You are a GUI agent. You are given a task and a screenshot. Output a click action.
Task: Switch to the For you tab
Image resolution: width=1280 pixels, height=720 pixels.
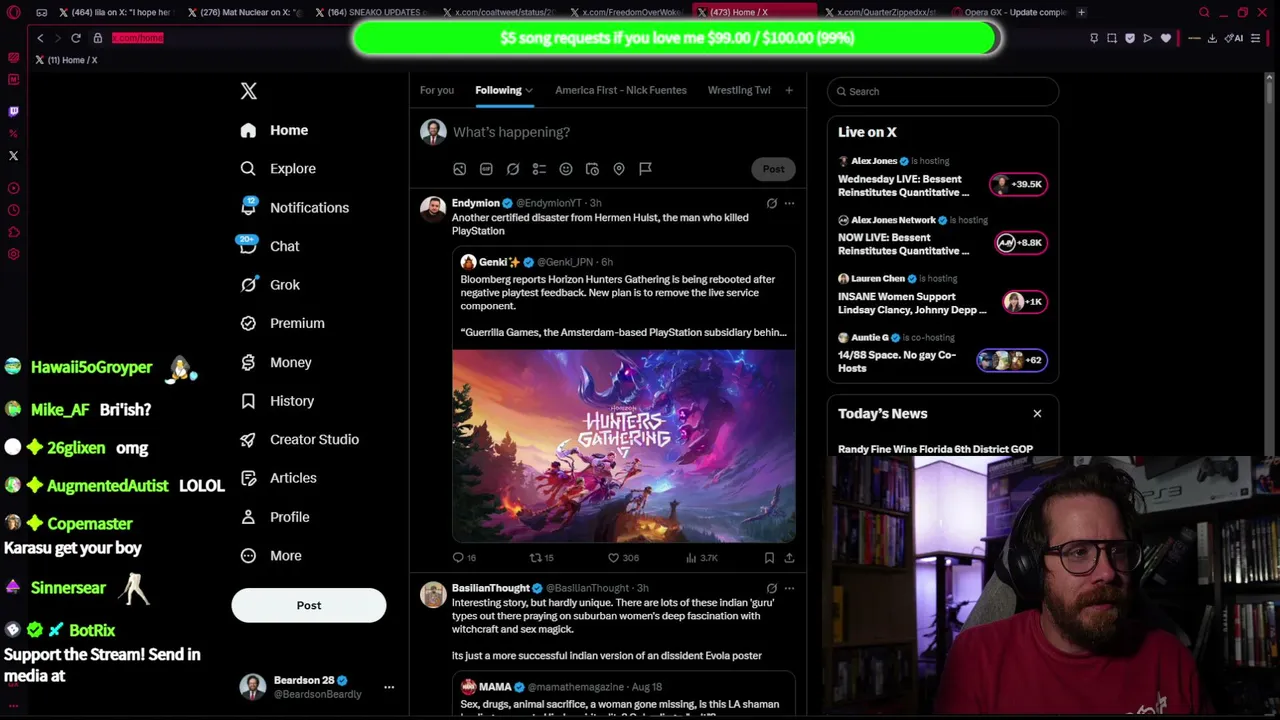(x=437, y=90)
